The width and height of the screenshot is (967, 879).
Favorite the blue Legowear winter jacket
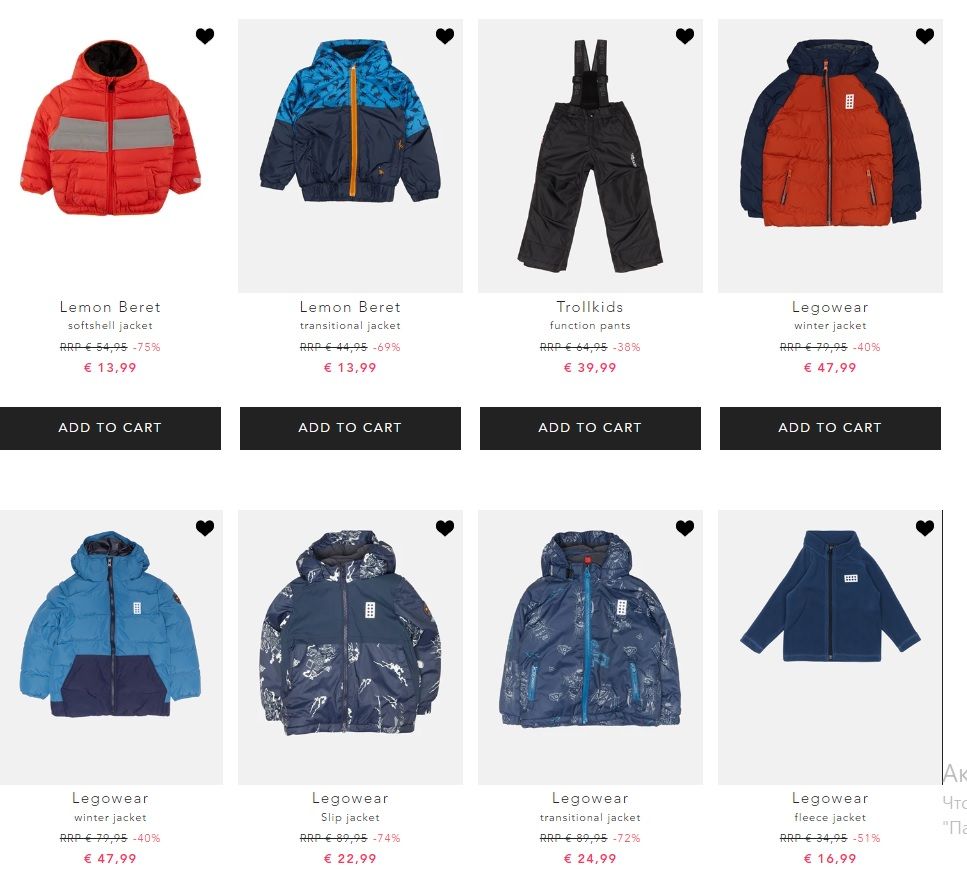point(205,527)
